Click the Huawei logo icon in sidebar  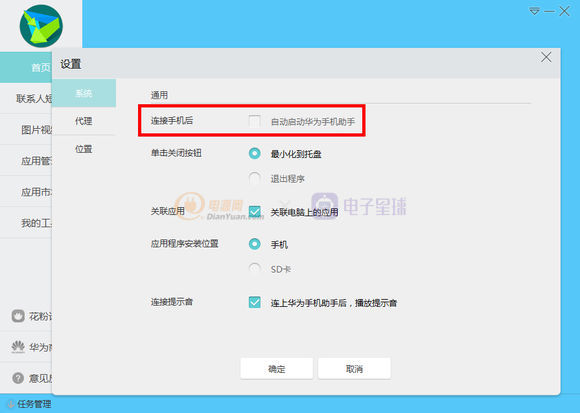[18, 347]
